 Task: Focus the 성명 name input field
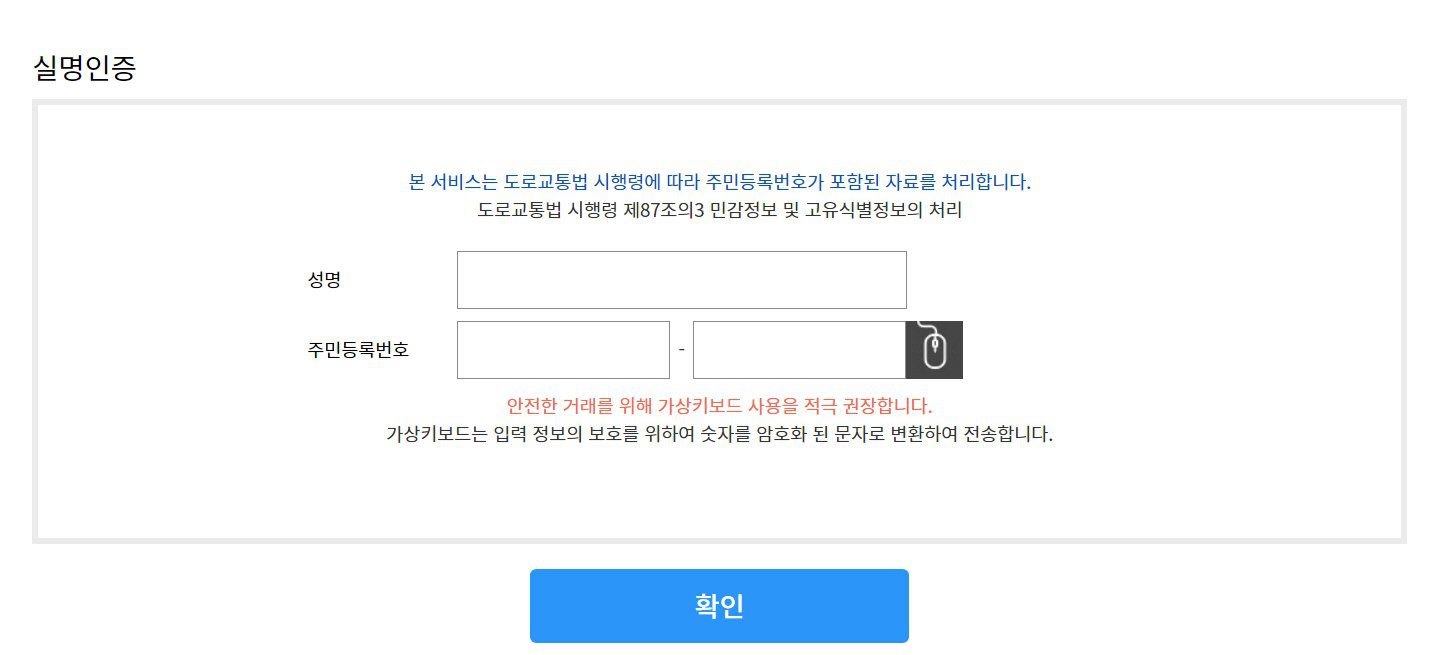tap(682, 280)
